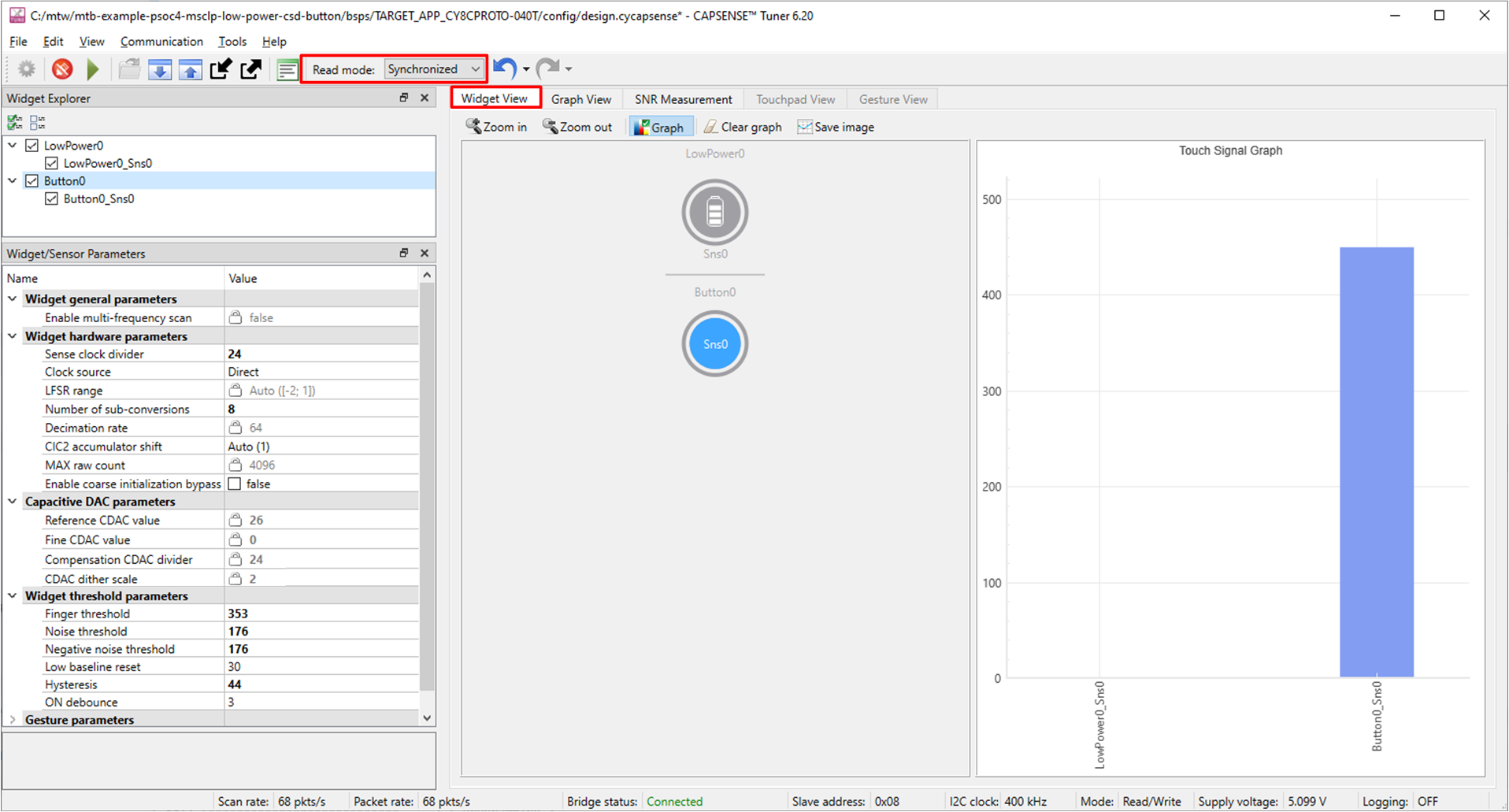Click the Button0_Sns0 bar in the graph

(1377, 462)
